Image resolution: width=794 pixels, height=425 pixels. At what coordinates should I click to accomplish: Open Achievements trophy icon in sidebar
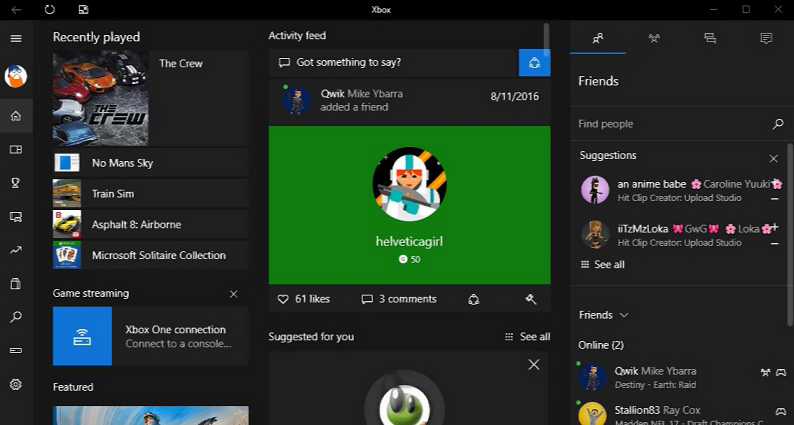(x=16, y=183)
